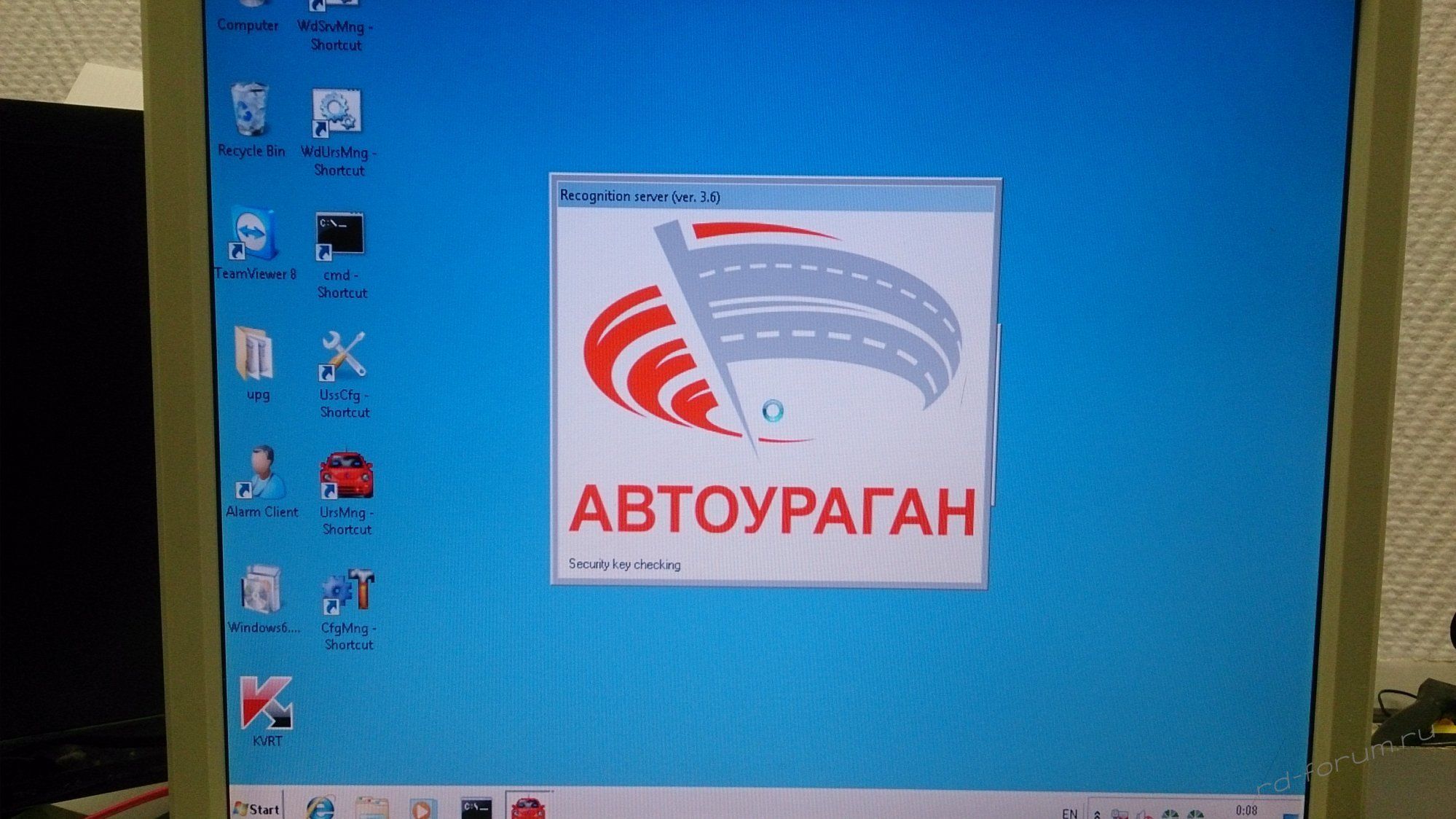Click the Start button
This screenshot has height=819, width=1456.
point(256,808)
